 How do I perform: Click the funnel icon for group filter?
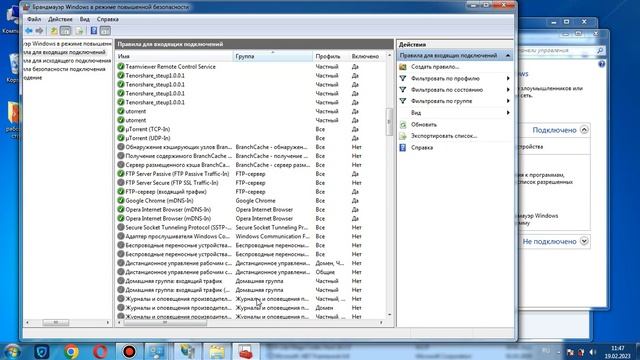point(403,101)
